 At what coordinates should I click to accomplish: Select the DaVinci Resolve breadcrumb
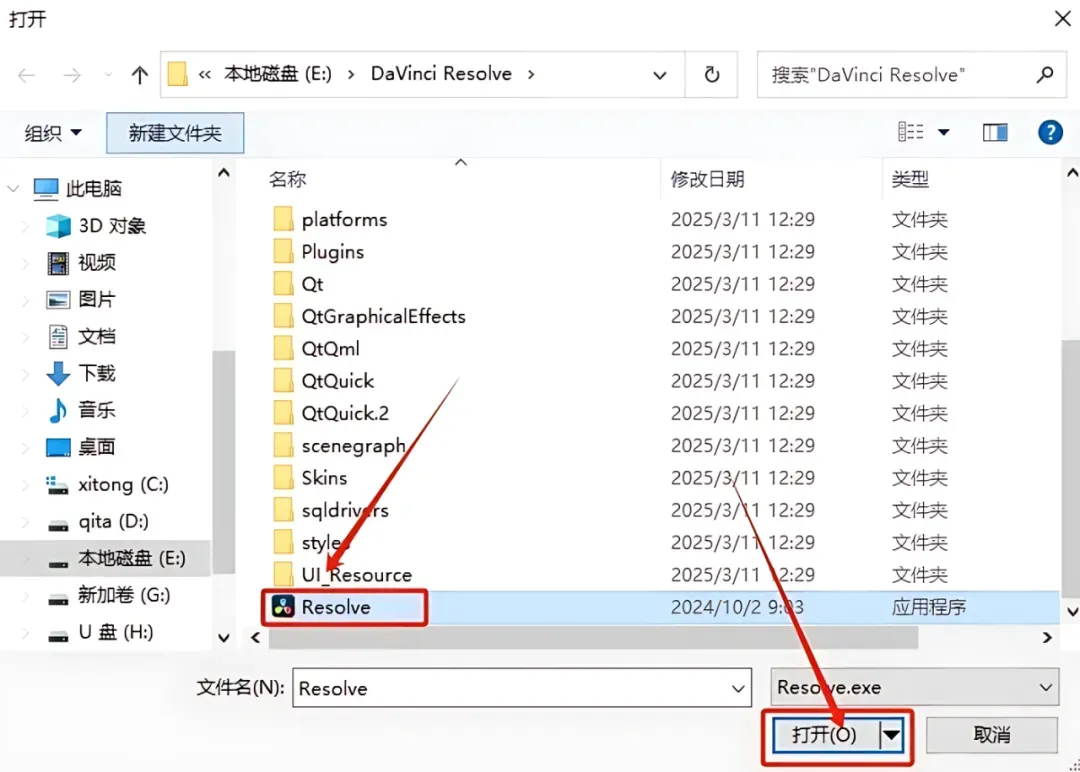click(442, 74)
